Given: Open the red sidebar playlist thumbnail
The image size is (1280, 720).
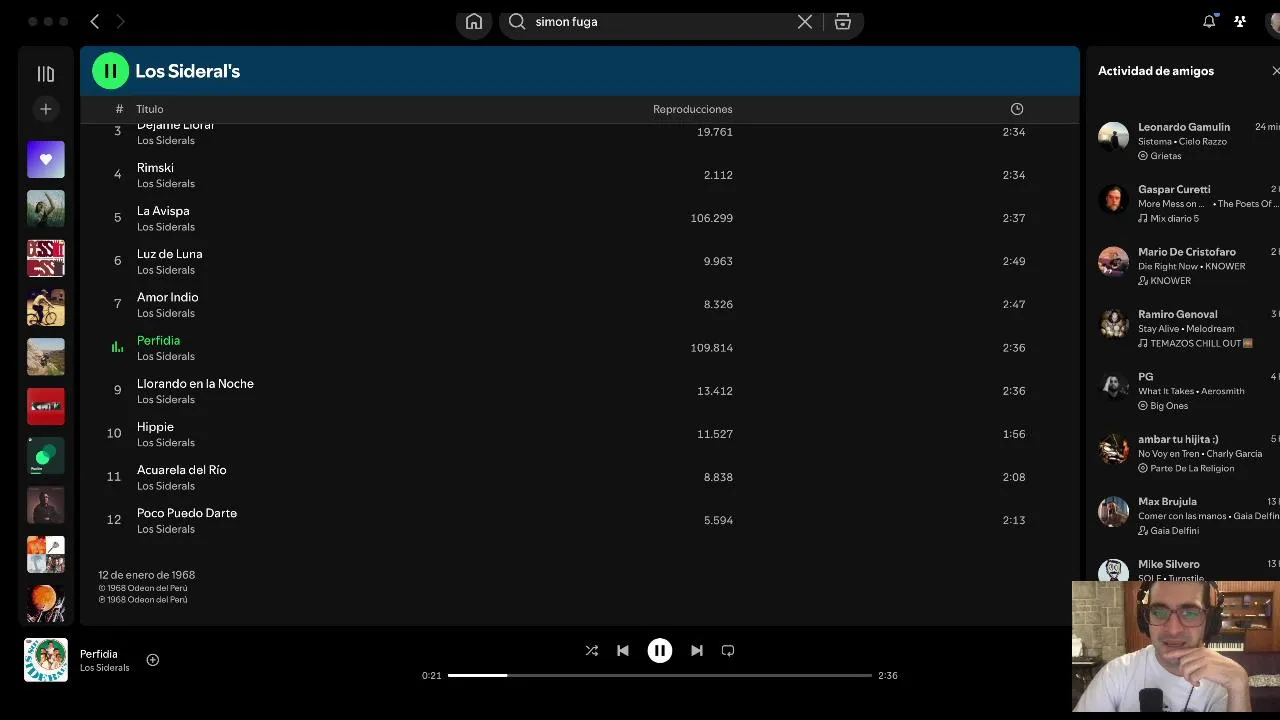Looking at the screenshot, I should (45, 406).
